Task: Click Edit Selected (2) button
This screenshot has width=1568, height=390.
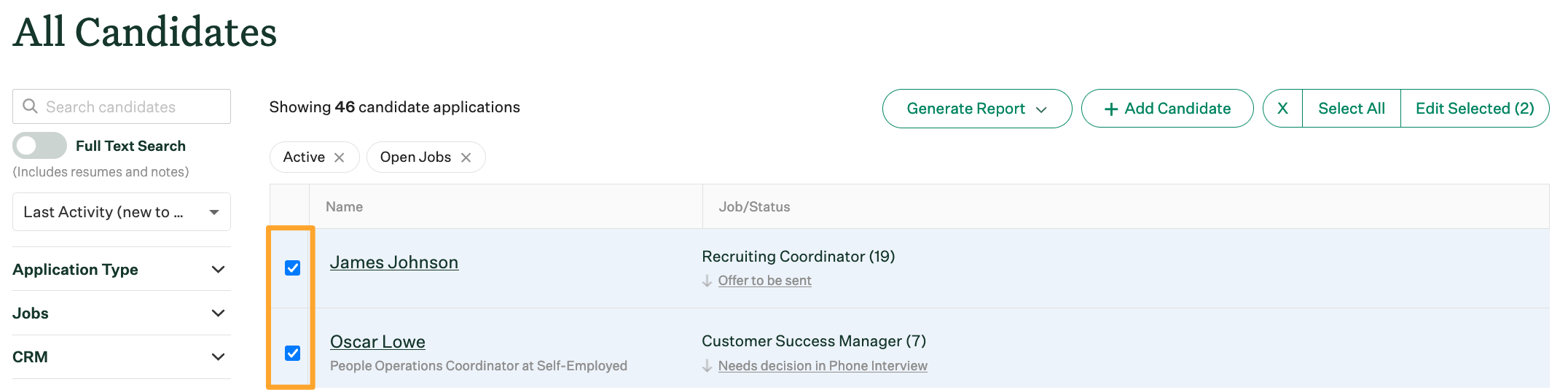Action: point(1474,109)
